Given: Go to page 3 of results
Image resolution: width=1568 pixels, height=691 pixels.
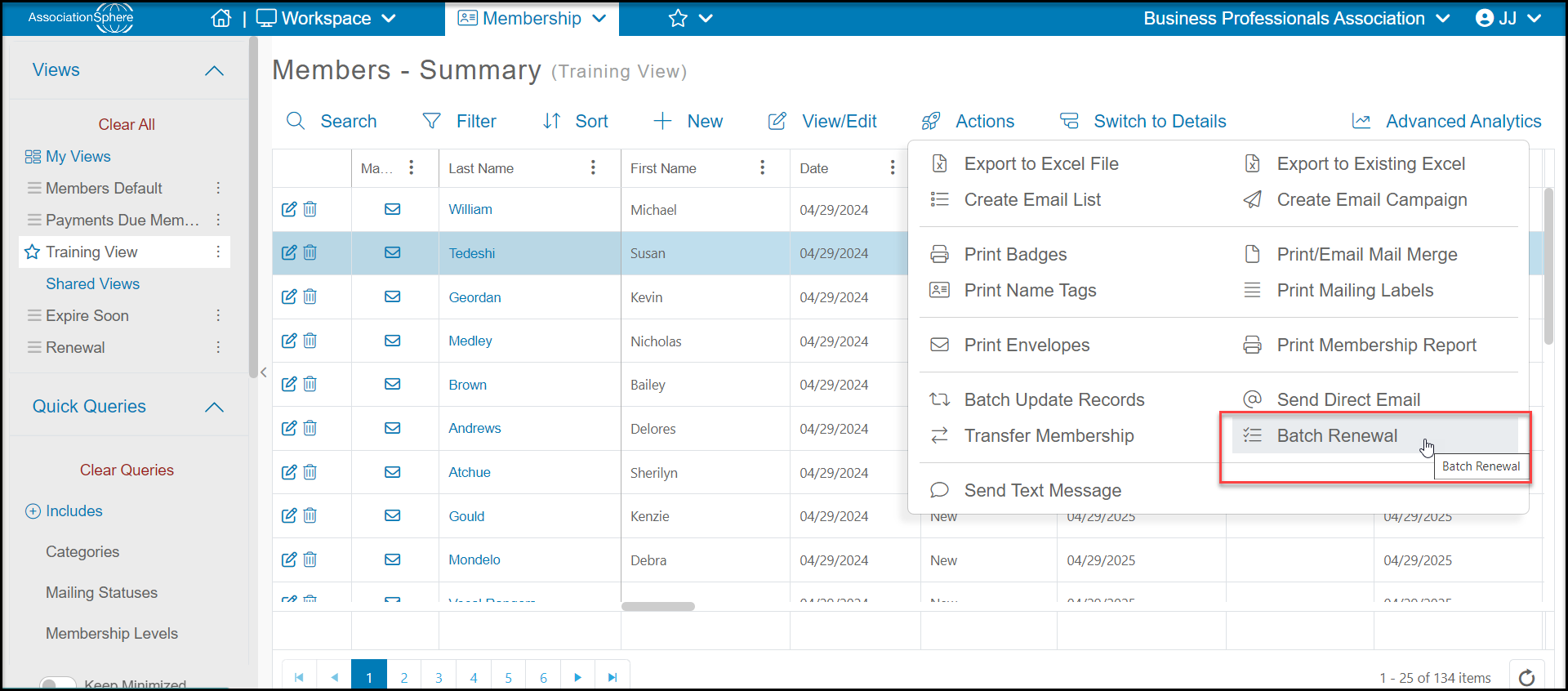Looking at the screenshot, I should pyautogui.click(x=439, y=677).
